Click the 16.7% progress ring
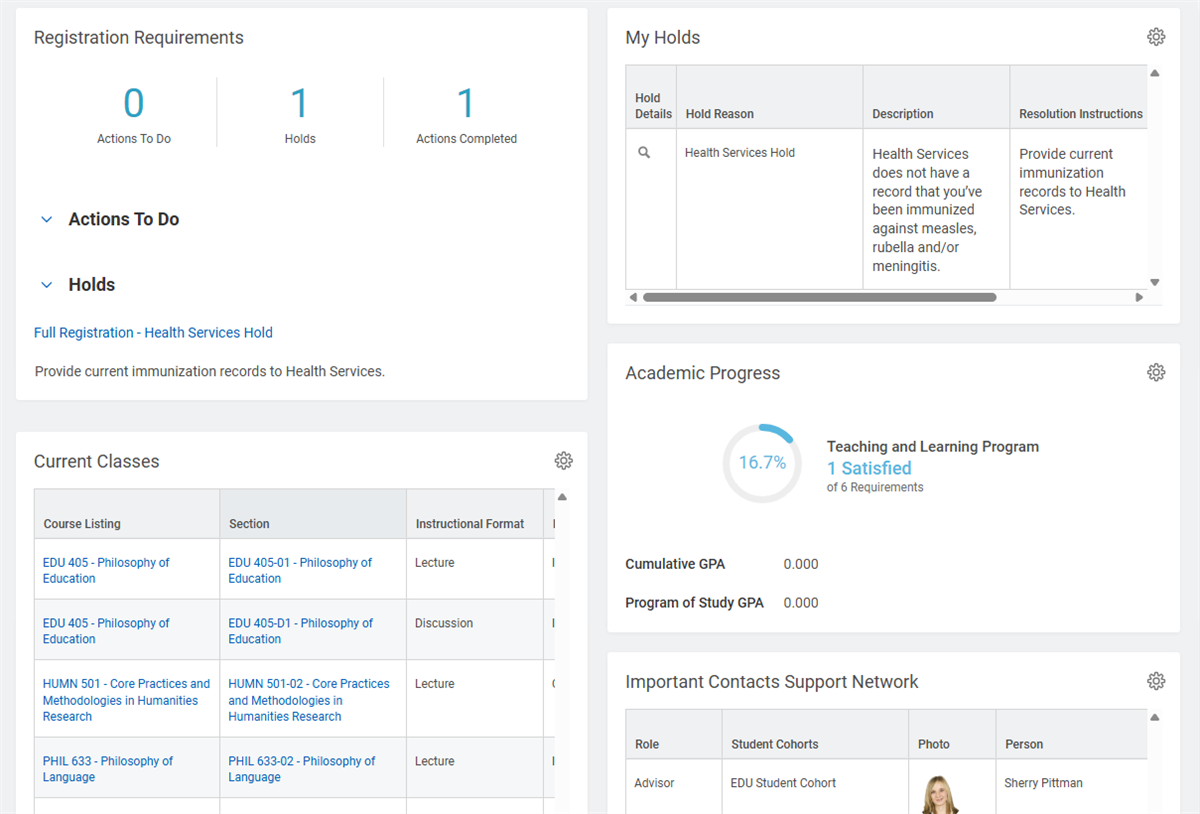This screenshot has height=814, width=1200. click(x=762, y=463)
